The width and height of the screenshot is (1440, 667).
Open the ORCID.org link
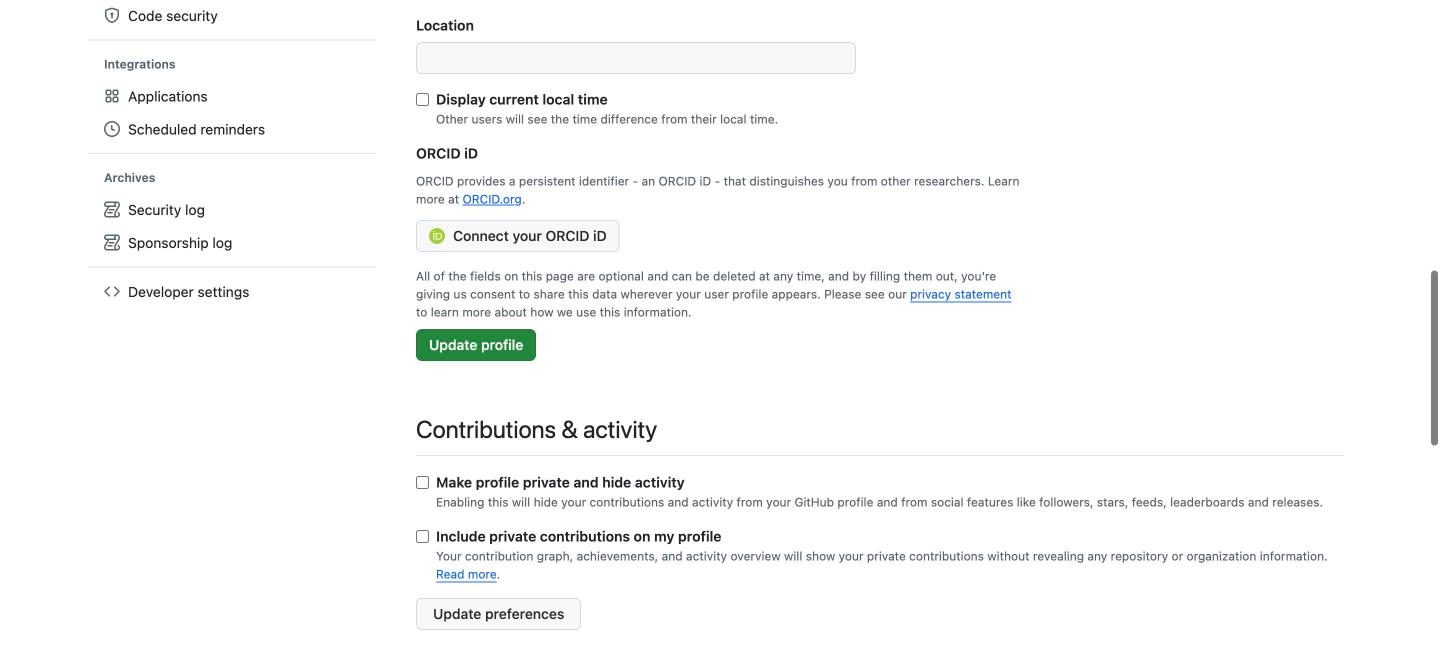(492, 200)
